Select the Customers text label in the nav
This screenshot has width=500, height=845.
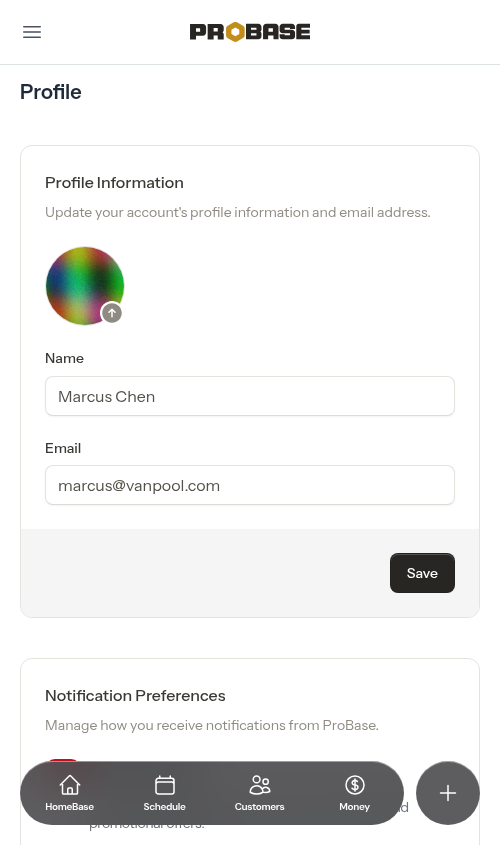click(260, 807)
